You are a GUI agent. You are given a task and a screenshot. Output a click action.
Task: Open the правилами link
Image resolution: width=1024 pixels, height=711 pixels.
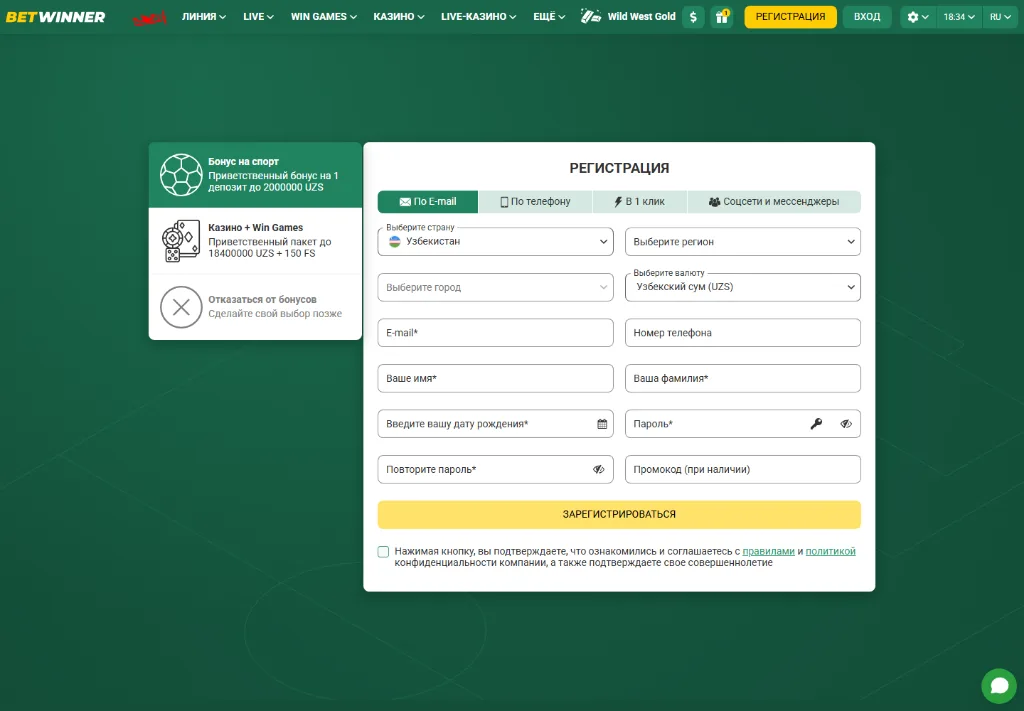(769, 551)
